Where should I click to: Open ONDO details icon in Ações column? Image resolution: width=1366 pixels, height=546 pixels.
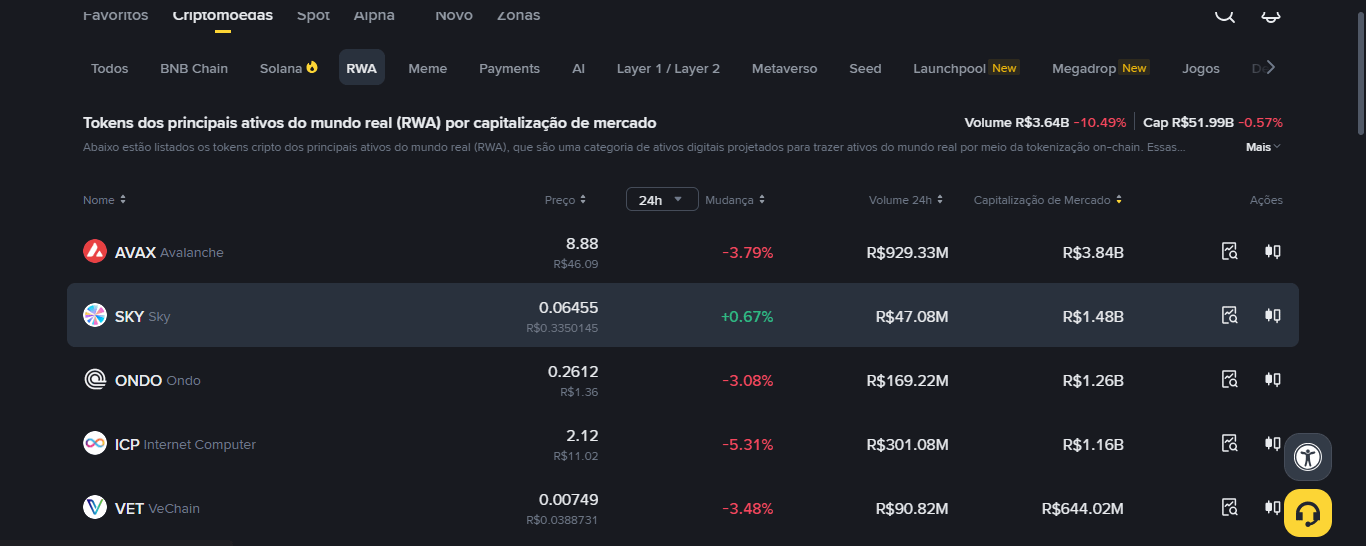pos(1230,380)
